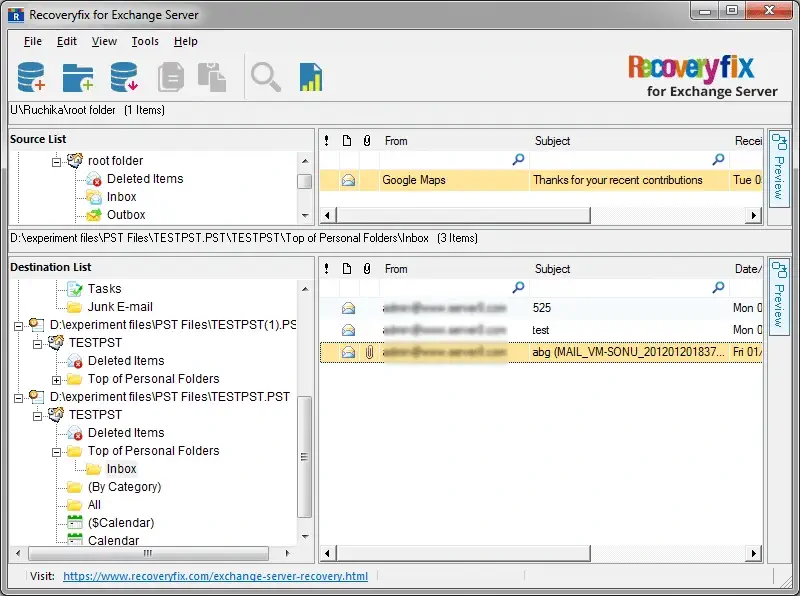Collapse Top of Personal Folders under TESTPST.PST
800x596 pixels.
coord(57,452)
